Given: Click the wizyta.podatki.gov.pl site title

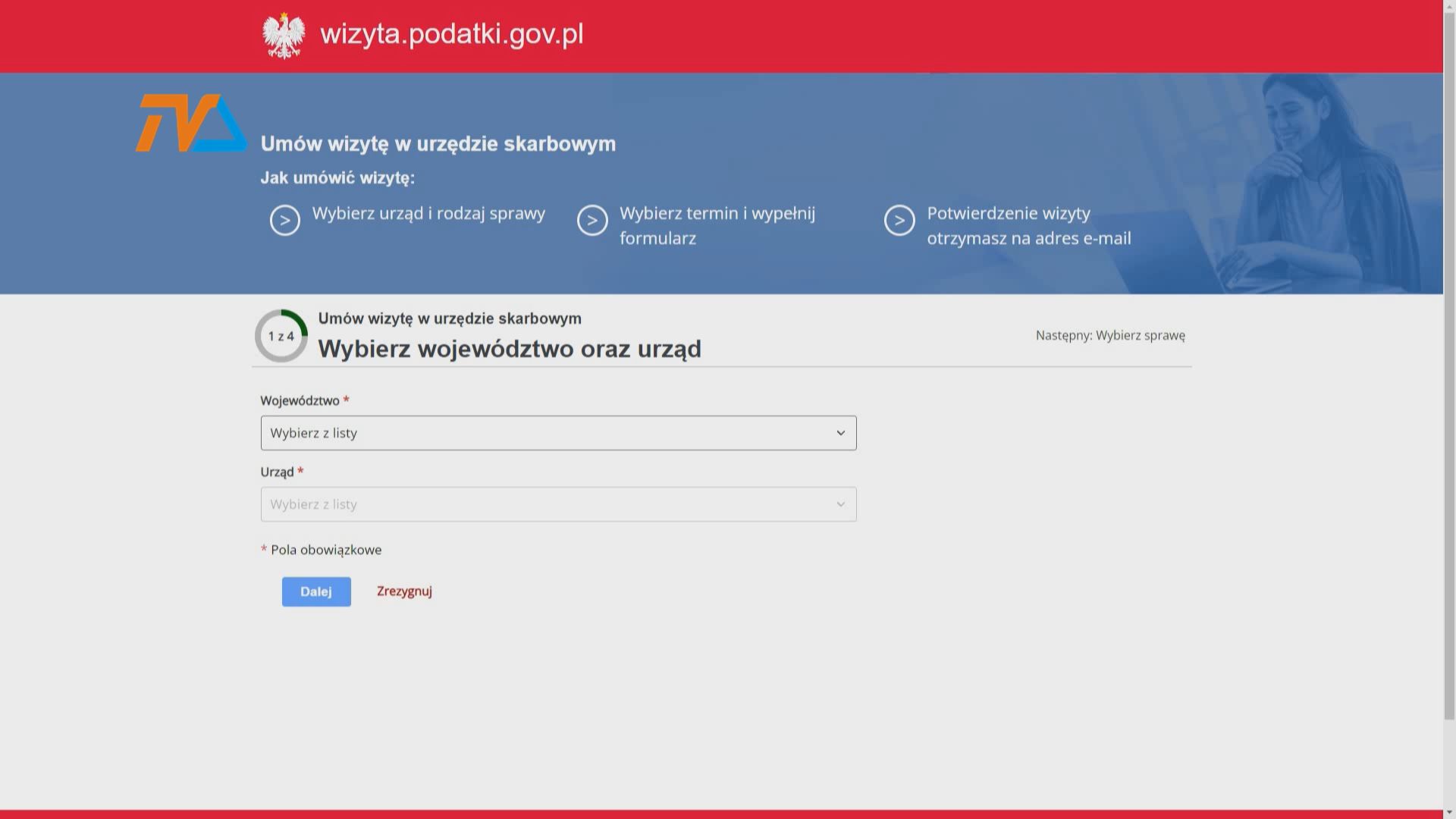Looking at the screenshot, I should (452, 34).
